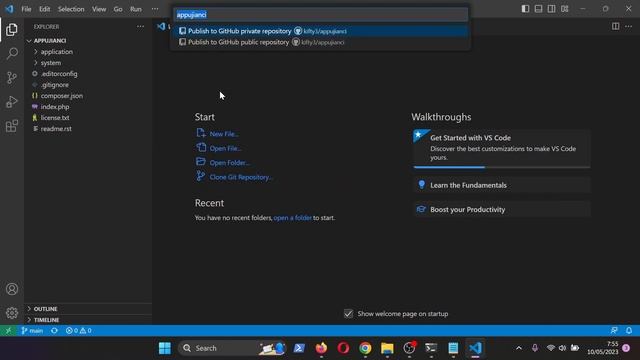Uncheck Show welcome page on startup
Viewport: 640px width, 360px height.
point(348,314)
